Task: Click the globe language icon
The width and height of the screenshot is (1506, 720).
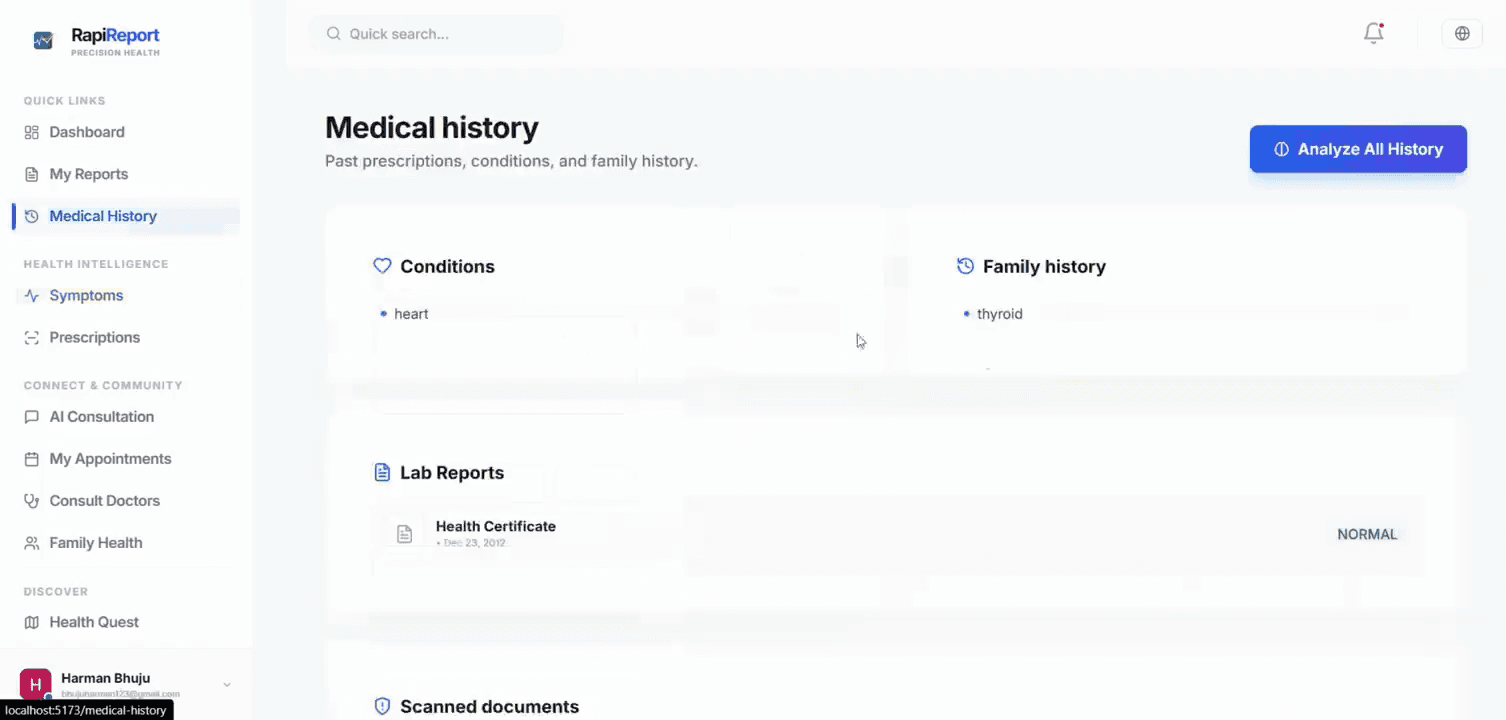Action: pyautogui.click(x=1462, y=33)
